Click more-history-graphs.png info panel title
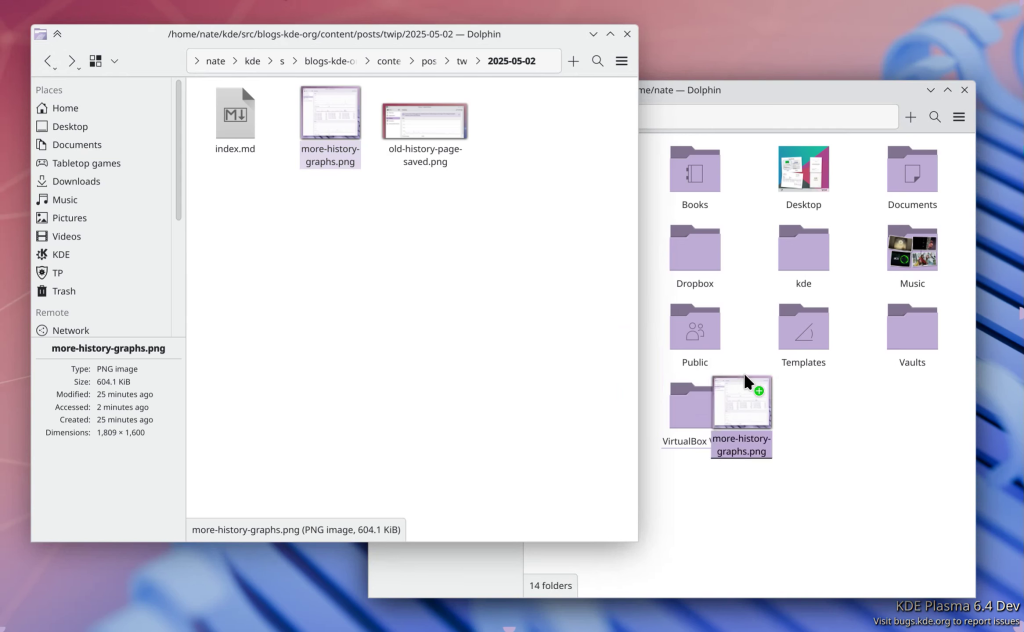The width and height of the screenshot is (1024, 632). pos(108,349)
